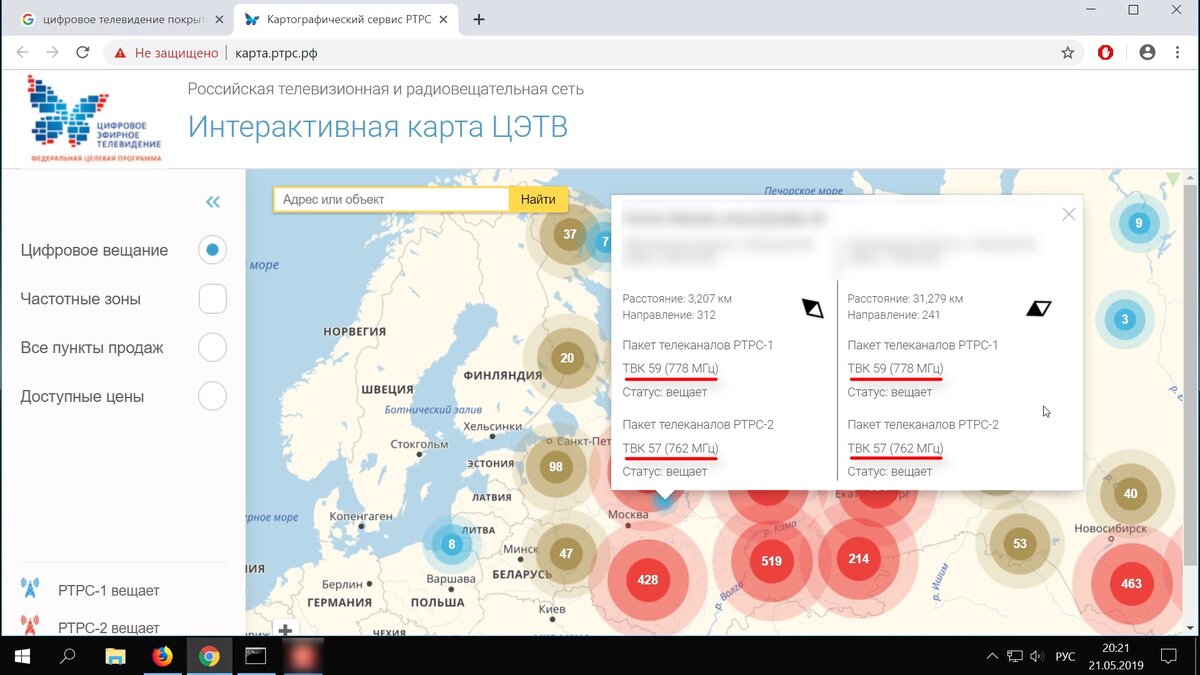This screenshot has width=1200, height=675.
Task: Open Windows taskbar search
Action: coord(68,656)
